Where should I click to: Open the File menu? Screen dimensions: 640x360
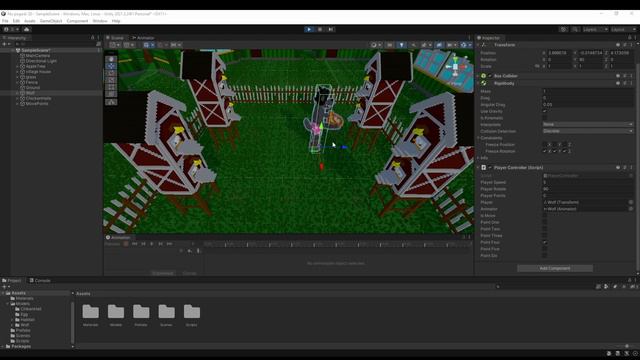click(x=5, y=21)
